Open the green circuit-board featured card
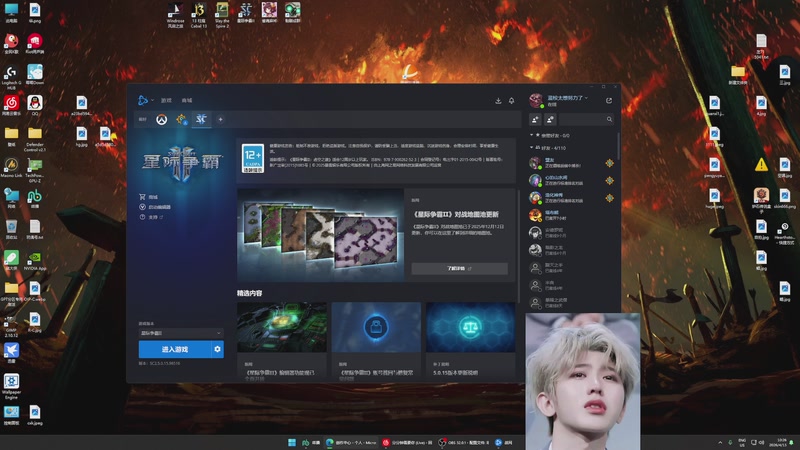This screenshot has height=450, width=800. coord(282,327)
